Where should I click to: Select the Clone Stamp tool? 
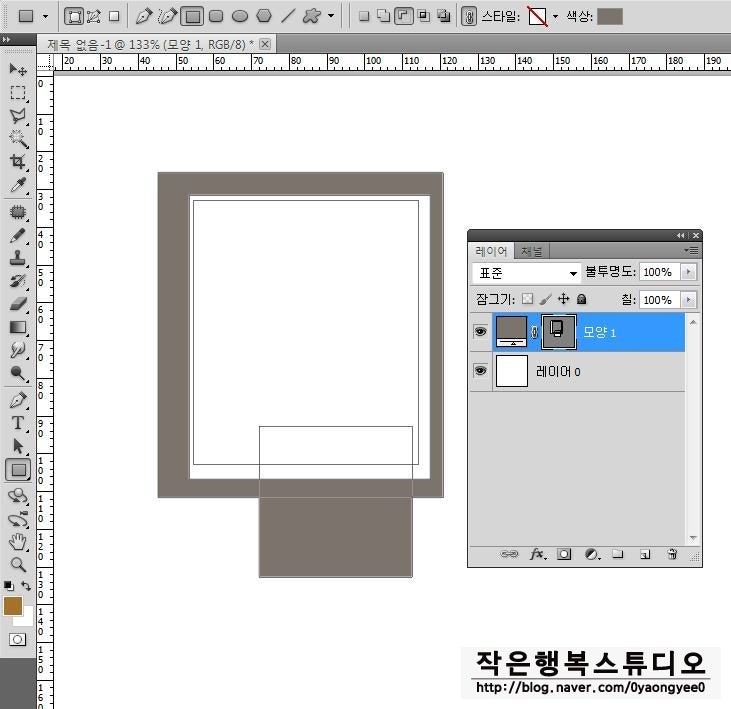pos(18,258)
